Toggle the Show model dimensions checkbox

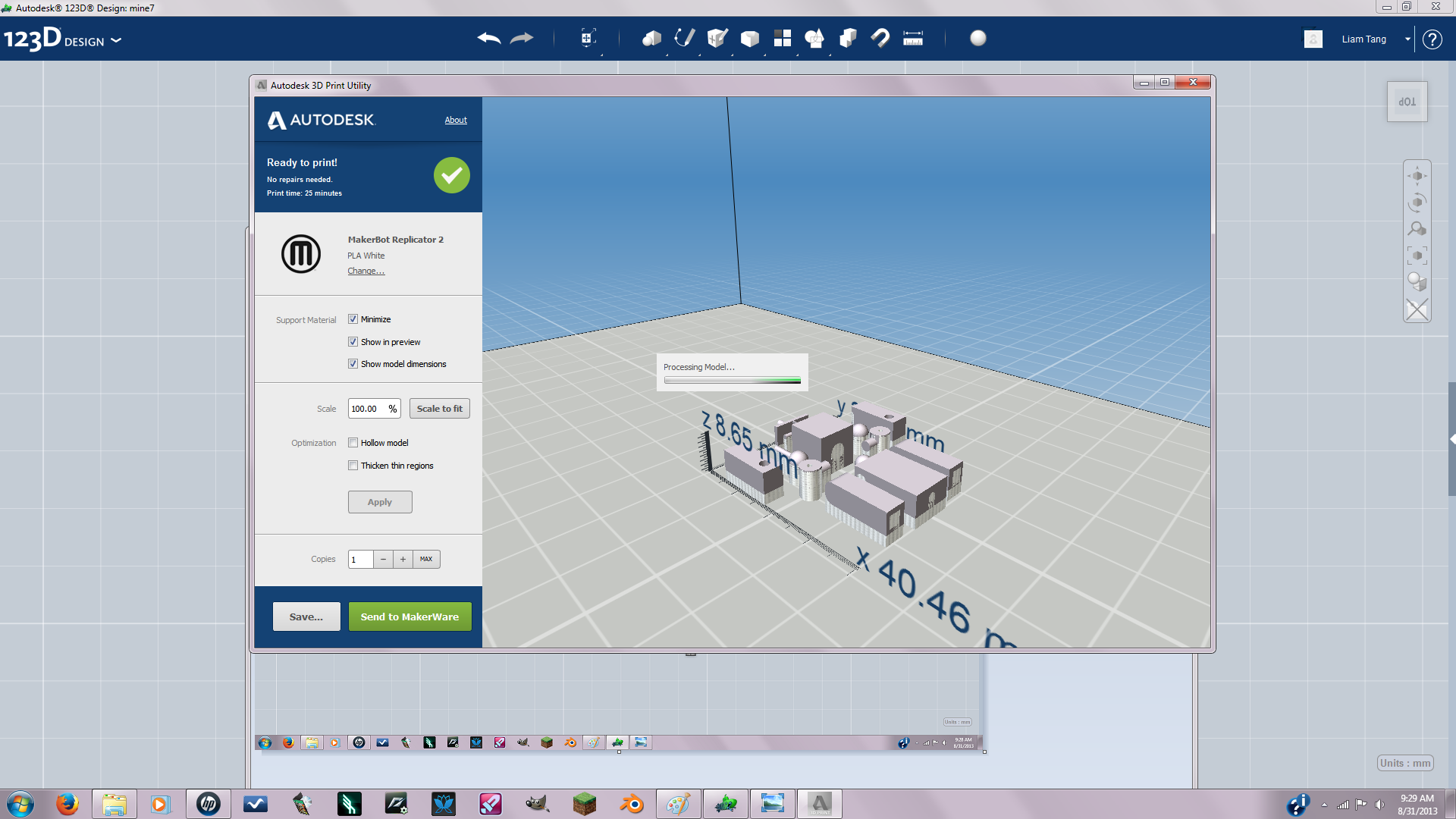(x=353, y=364)
